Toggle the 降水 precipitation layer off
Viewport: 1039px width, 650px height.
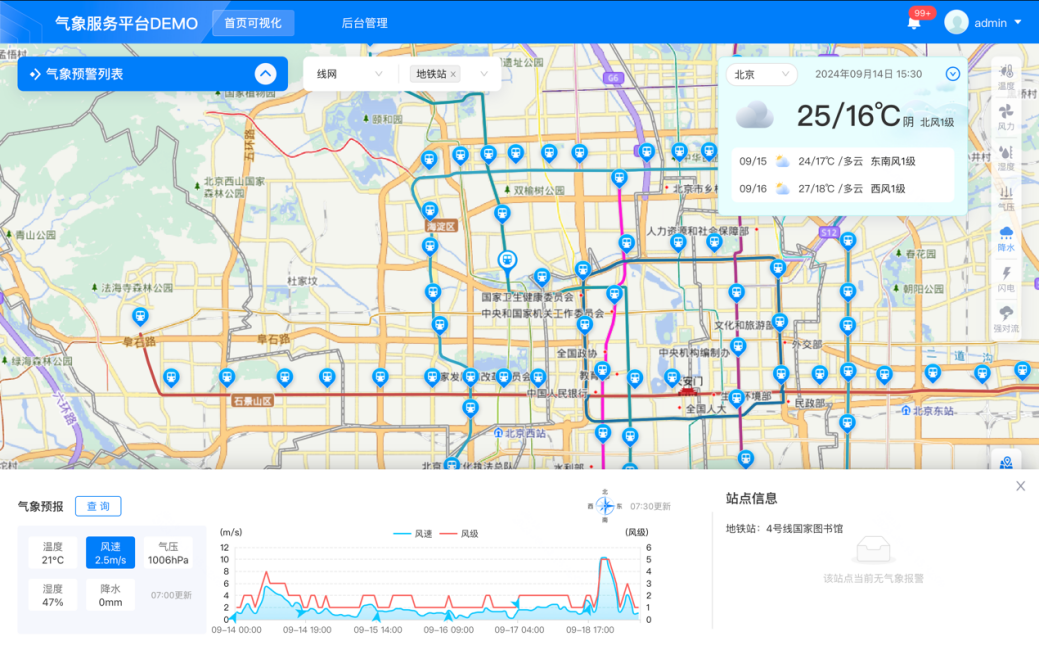[1006, 241]
